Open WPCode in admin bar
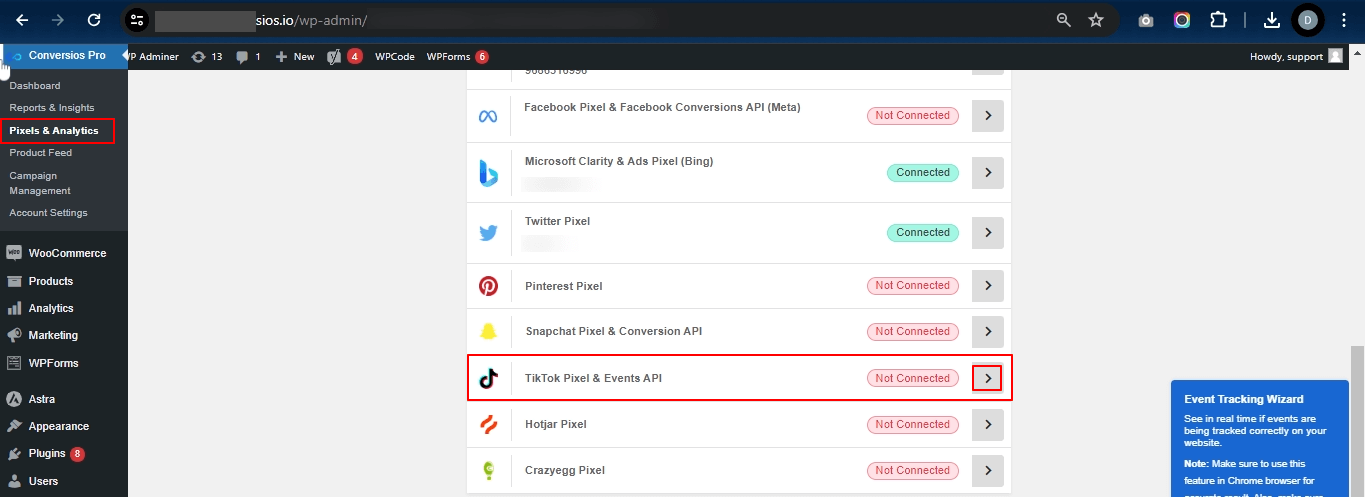Viewport: 1365px width, 497px height. tap(395, 57)
